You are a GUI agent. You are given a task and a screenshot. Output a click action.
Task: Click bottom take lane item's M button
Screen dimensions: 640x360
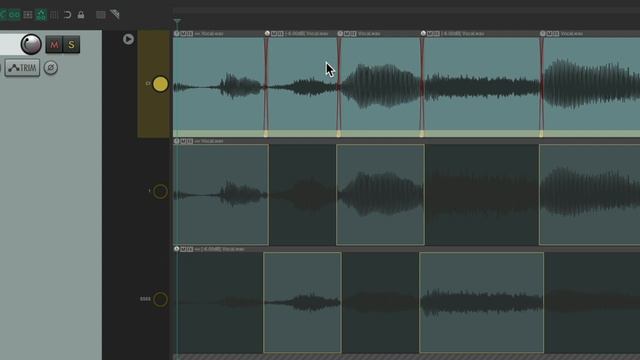tap(184, 249)
